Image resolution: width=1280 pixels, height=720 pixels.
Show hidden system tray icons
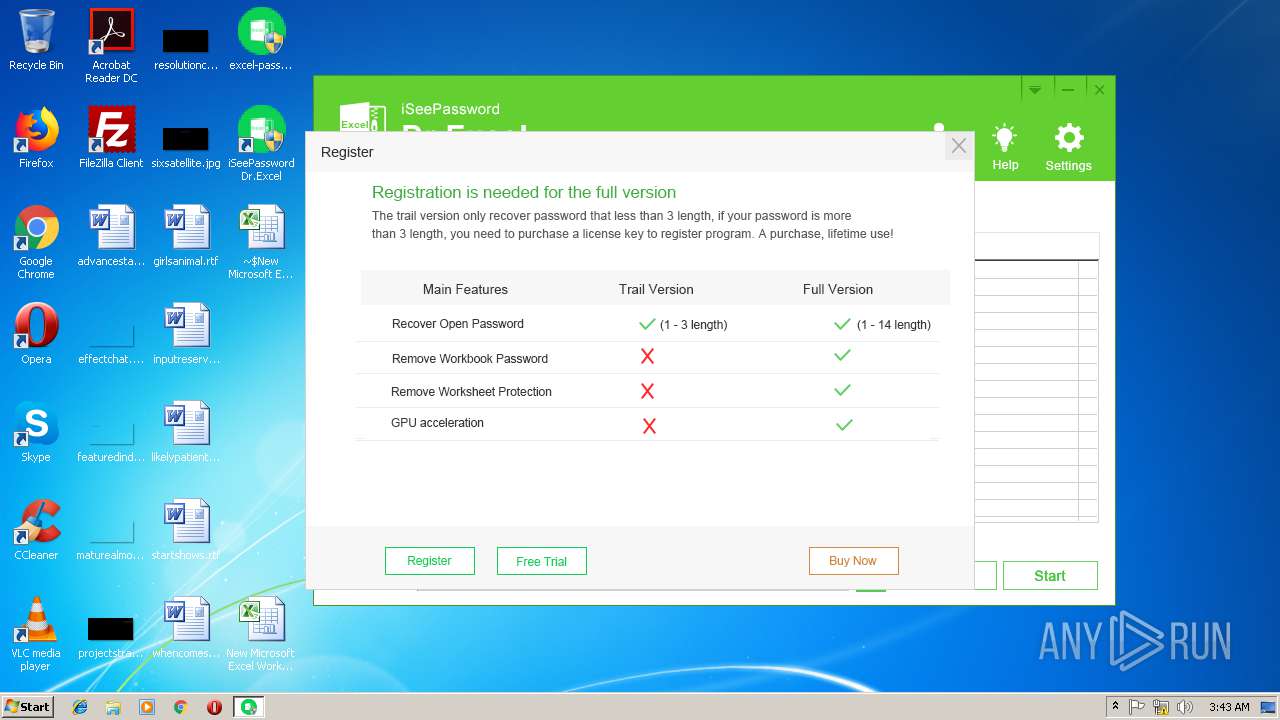pyautogui.click(x=1115, y=707)
